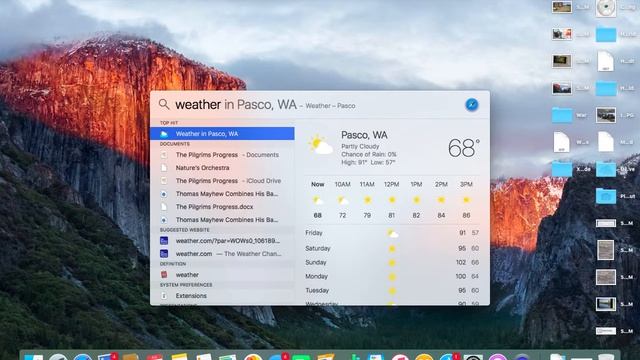
Task: Open the 'Nature's Orchestra' document
Action: click(222, 168)
